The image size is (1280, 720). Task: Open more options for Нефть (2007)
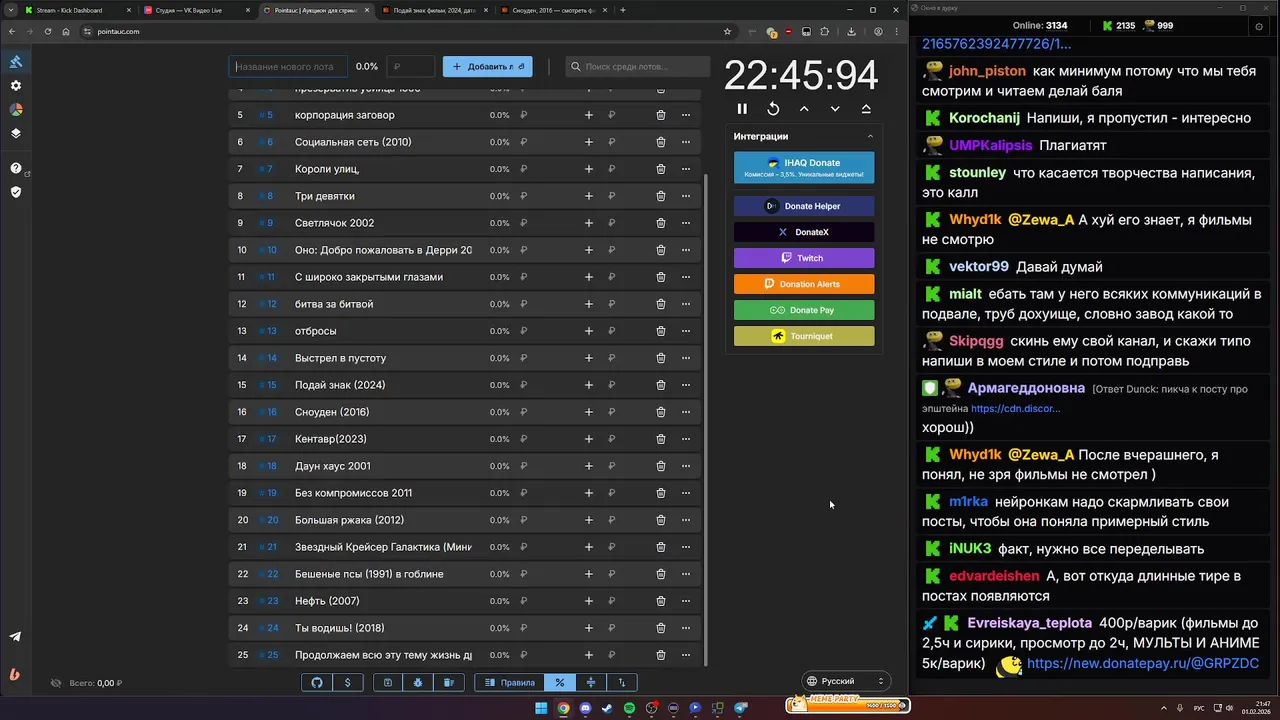[x=686, y=601]
